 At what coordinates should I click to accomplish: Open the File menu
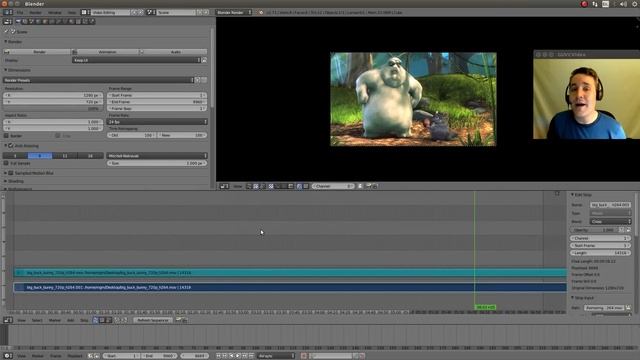pyautogui.click(x=20, y=12)
